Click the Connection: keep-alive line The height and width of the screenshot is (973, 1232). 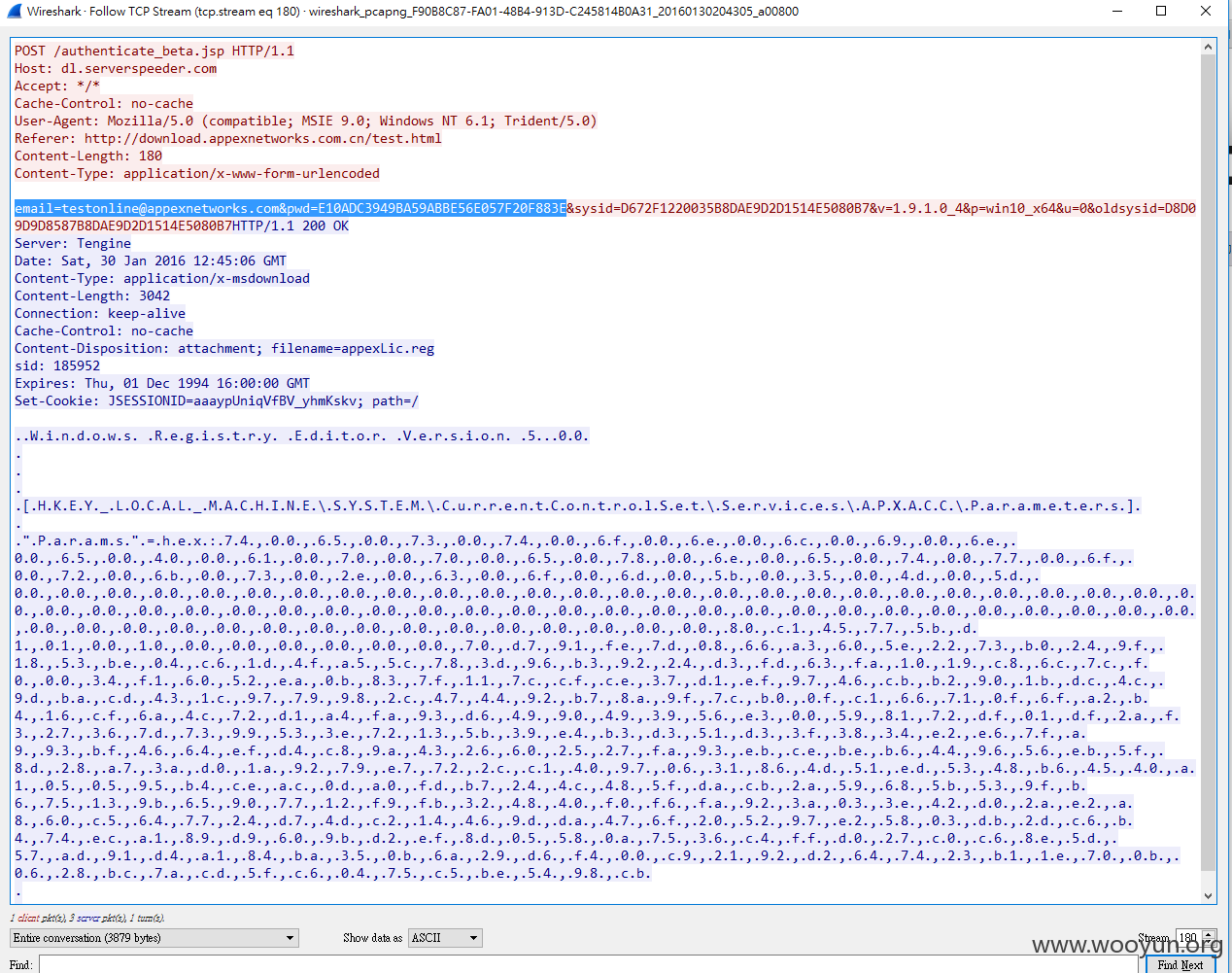tap(100, 313)
